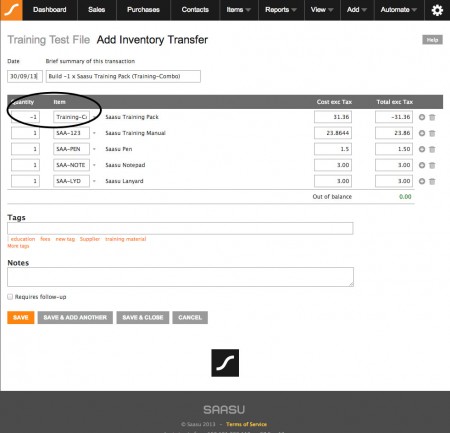The height and width of the screenshot is (433, 450).
Task: Cancel the inventory transfer
Action: point(190,317)
